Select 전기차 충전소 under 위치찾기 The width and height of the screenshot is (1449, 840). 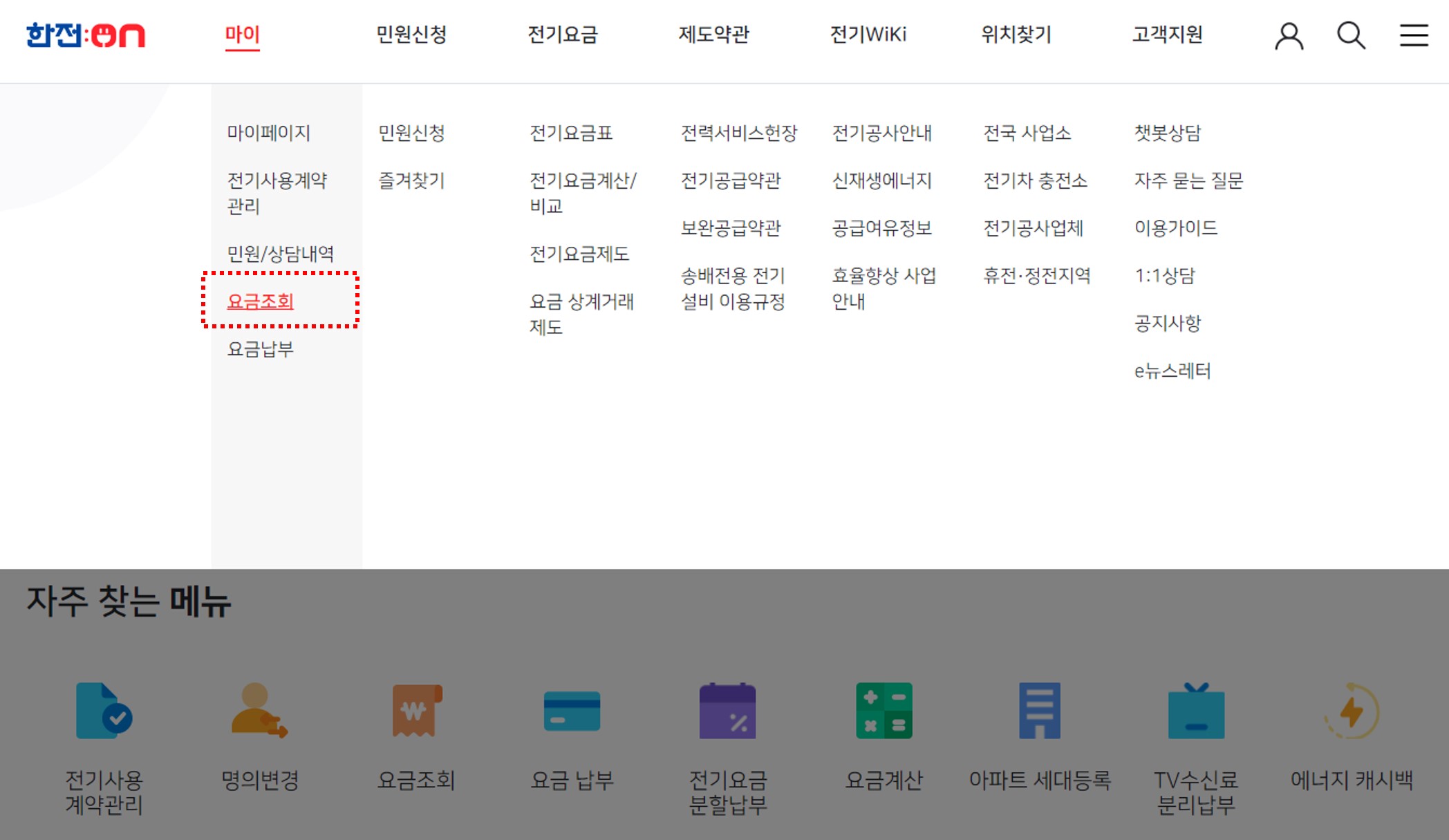pos(1035,180)
